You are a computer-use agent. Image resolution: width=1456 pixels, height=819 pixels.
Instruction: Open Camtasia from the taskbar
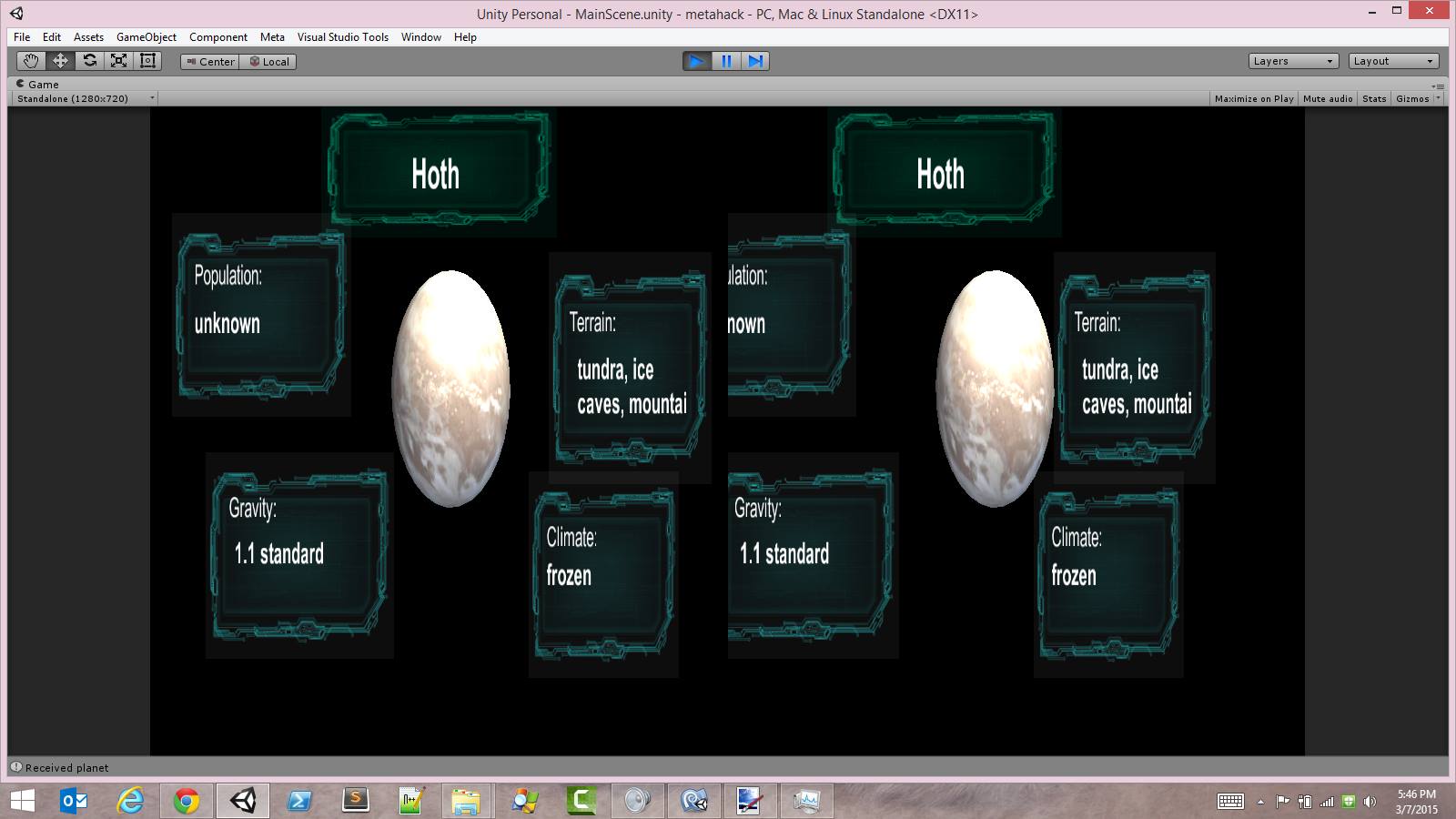click(581, 801)
